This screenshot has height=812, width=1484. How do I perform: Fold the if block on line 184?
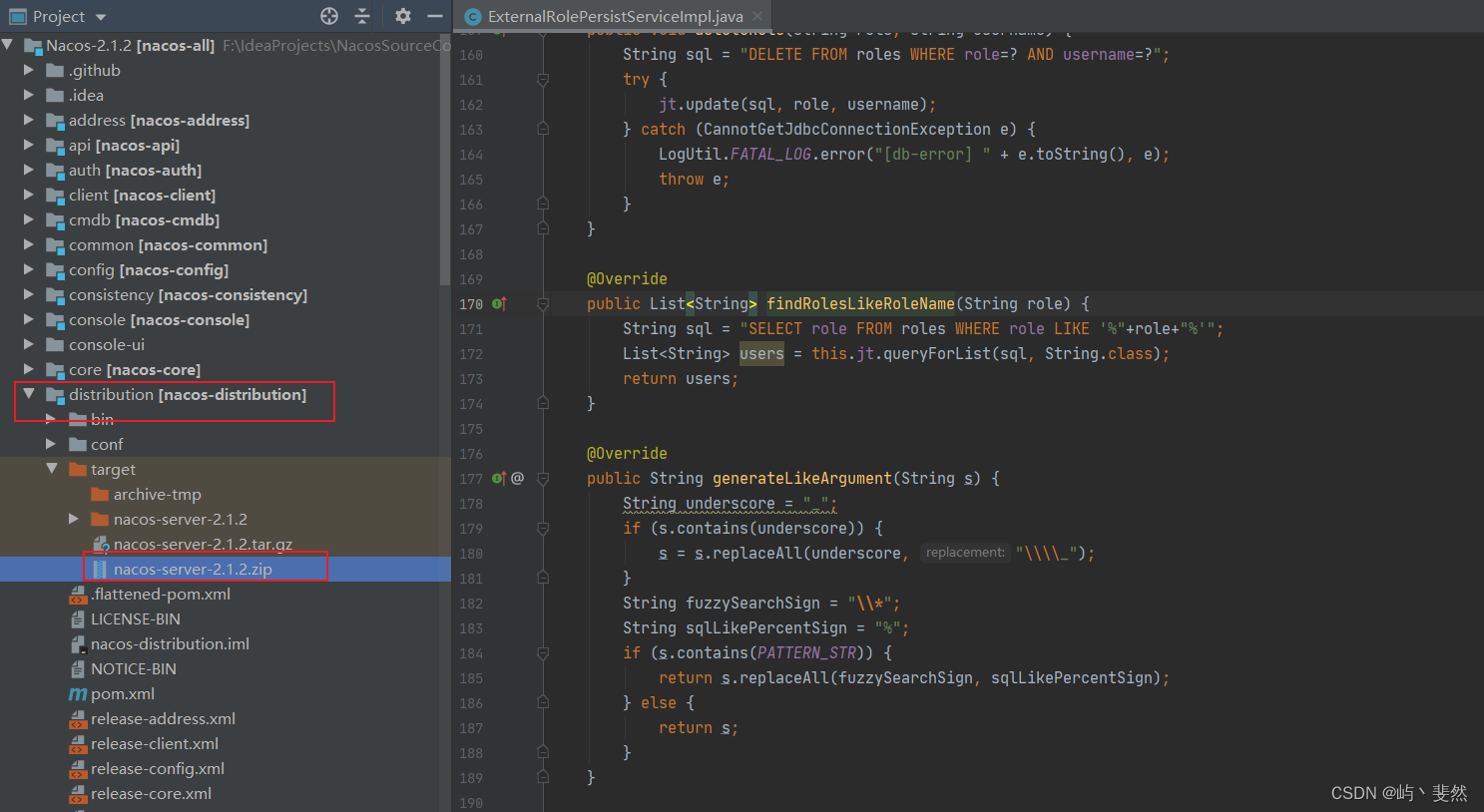click(x=543, y=652)
